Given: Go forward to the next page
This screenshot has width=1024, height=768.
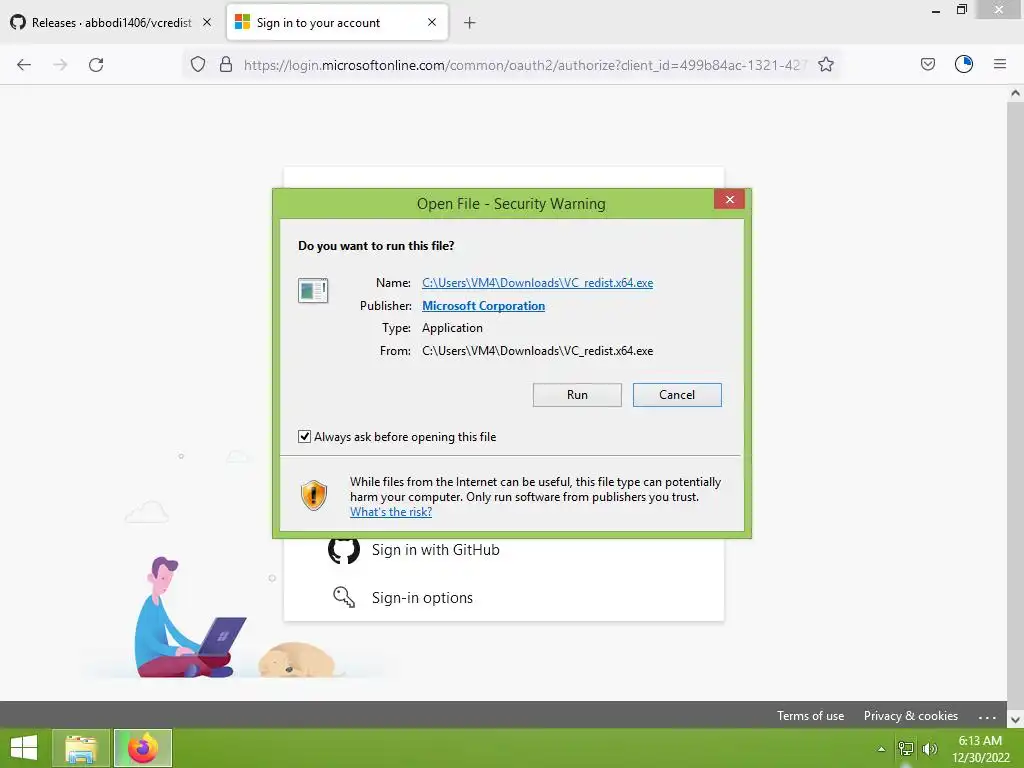Looking at the screenshot, I should tap(60, 65).
